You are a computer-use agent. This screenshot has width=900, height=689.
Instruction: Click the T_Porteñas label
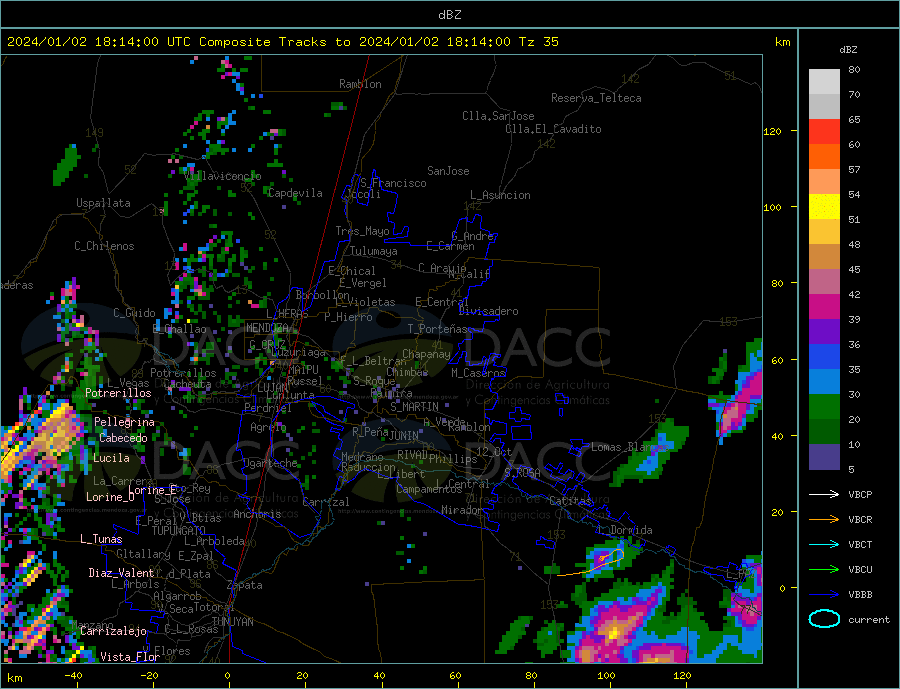click(x=437, y=329)
